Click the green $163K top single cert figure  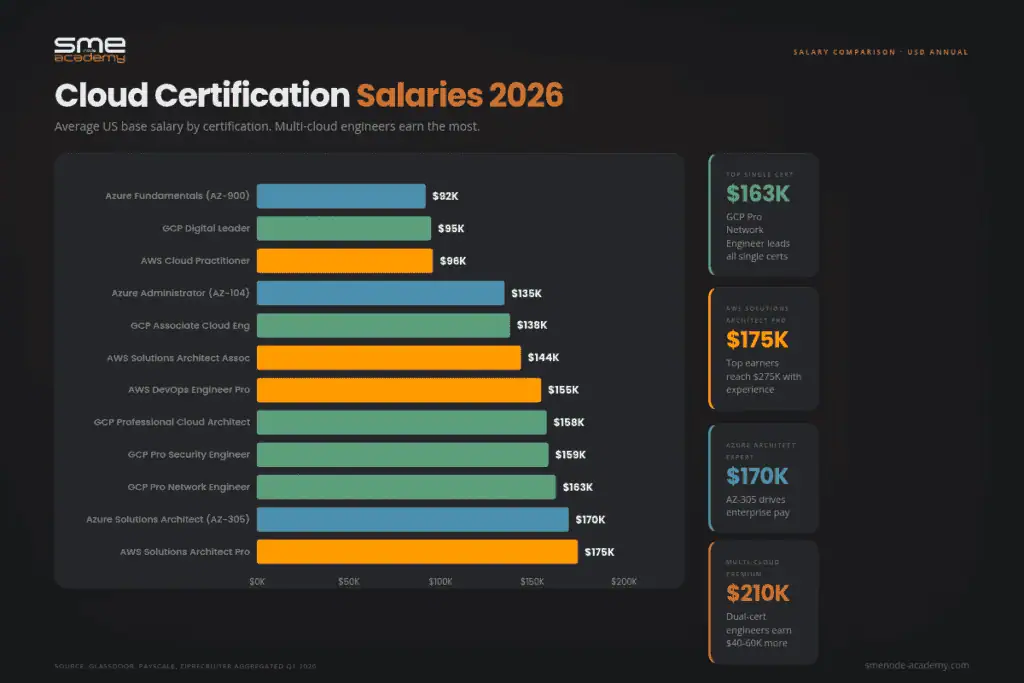click(758, 194)
